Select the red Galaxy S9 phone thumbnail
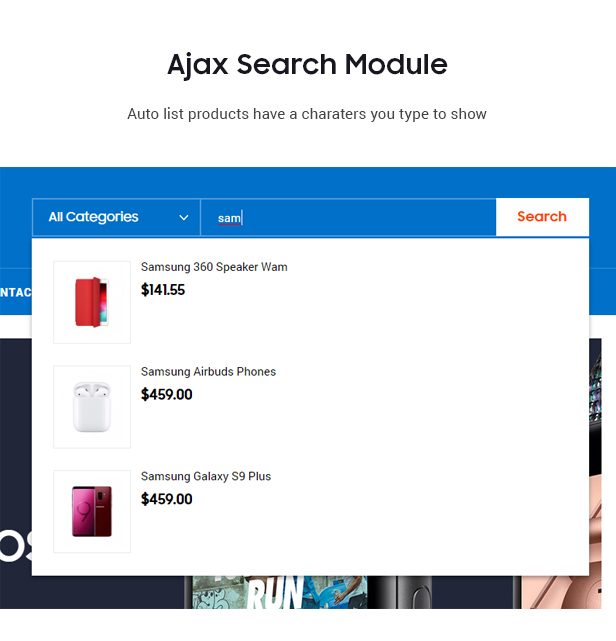The height and width of the screenshot is (641, 616). coord(92,511)
